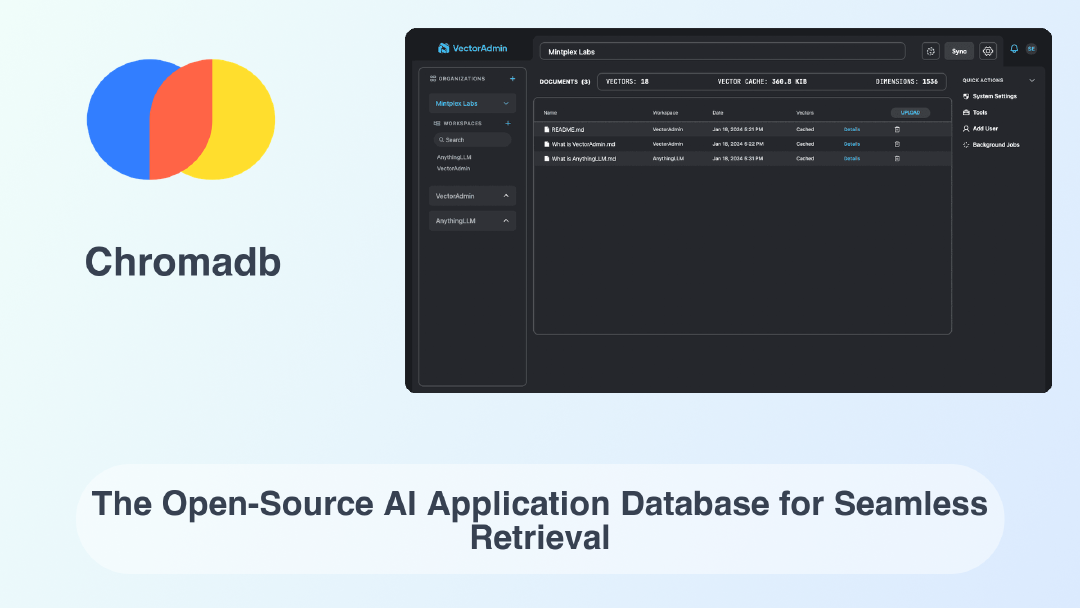Click the workspace Search field
This screenshot has width=1080, height=608.
[x=472, y=140]
